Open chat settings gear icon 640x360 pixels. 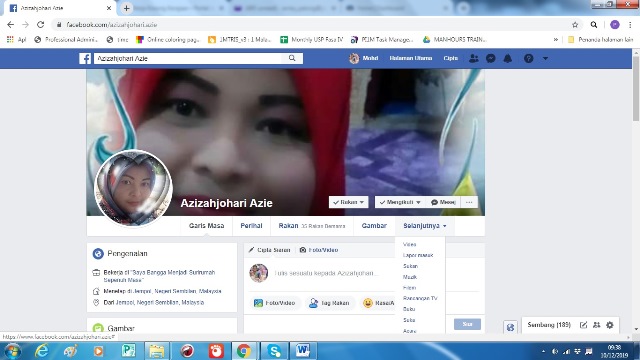pyautogui.click(x=610, y=325)
